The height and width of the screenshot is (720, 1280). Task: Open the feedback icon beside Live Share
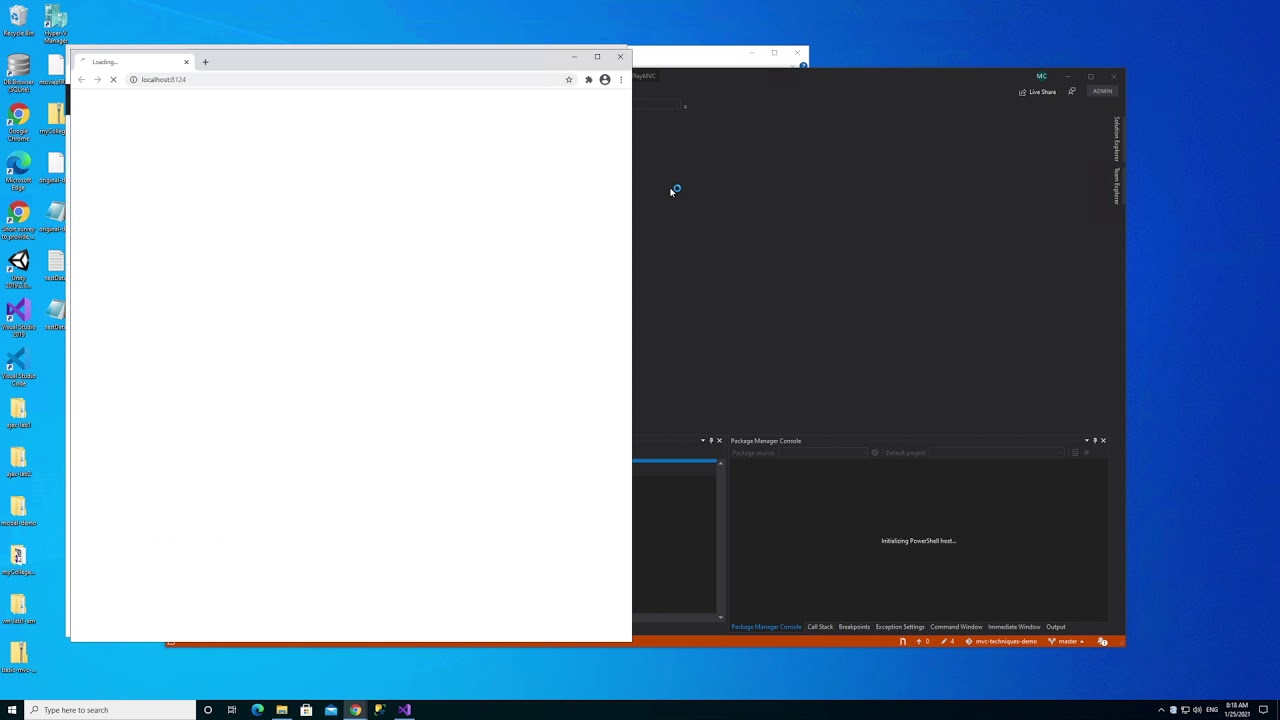pos(1072,91)
